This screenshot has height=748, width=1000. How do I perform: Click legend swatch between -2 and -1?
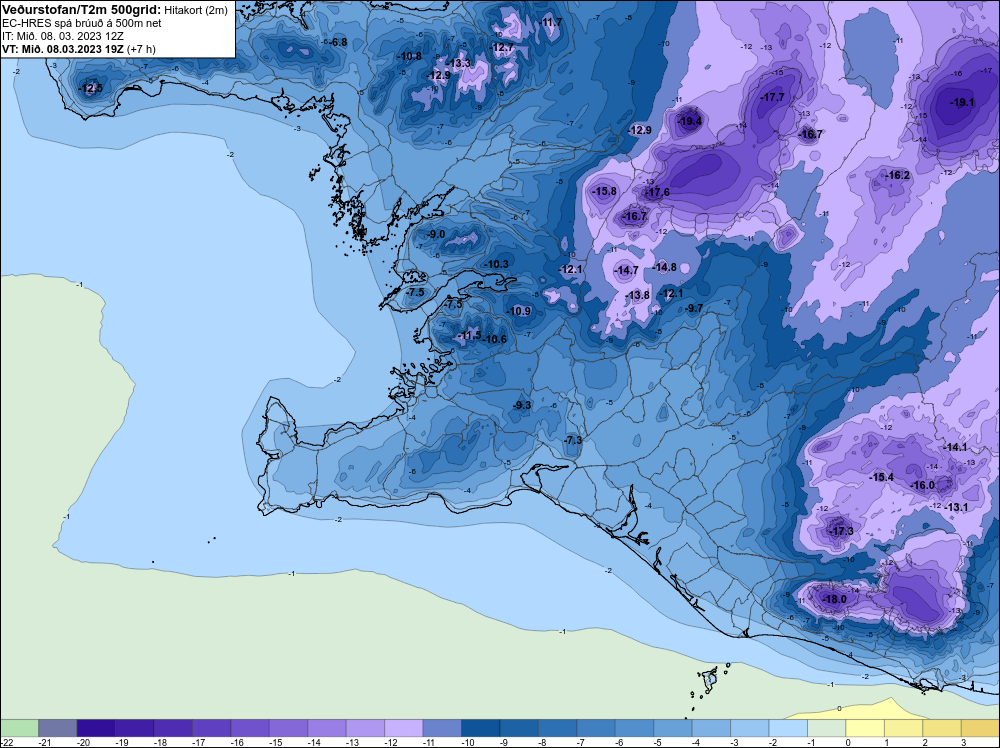click(x=788, y=728)
